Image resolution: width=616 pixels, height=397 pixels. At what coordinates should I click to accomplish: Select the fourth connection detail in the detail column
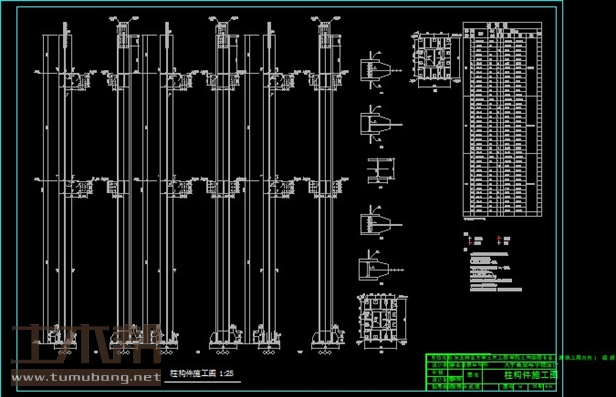tap(380, 221)
